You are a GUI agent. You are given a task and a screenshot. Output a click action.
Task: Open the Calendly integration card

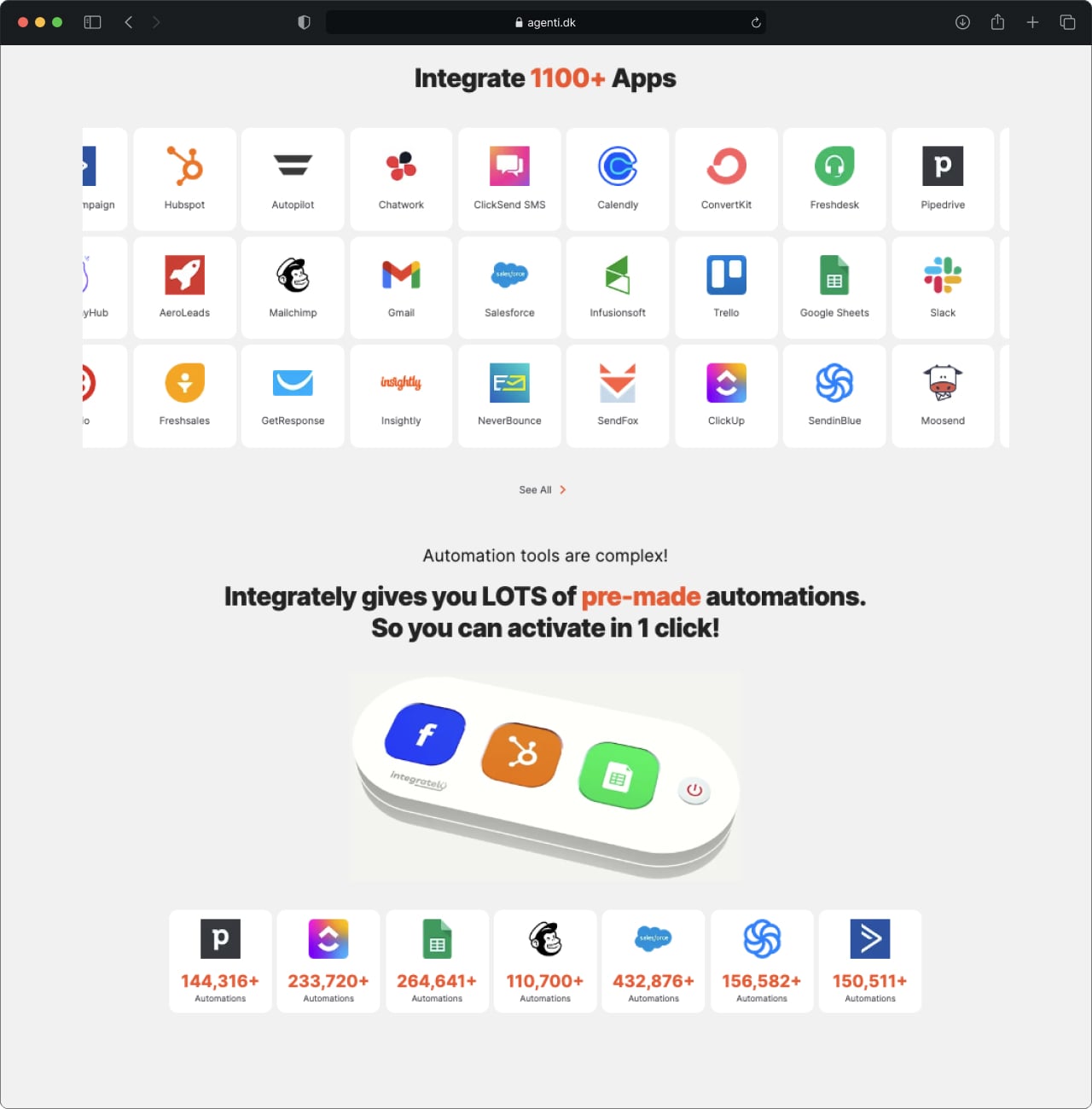point(618,179)
